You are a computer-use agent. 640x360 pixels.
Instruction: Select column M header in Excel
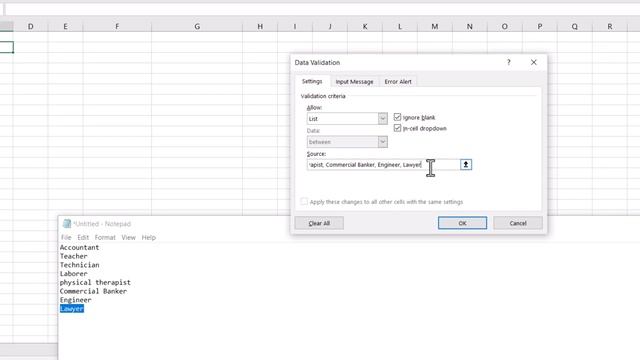coord(435,27)
